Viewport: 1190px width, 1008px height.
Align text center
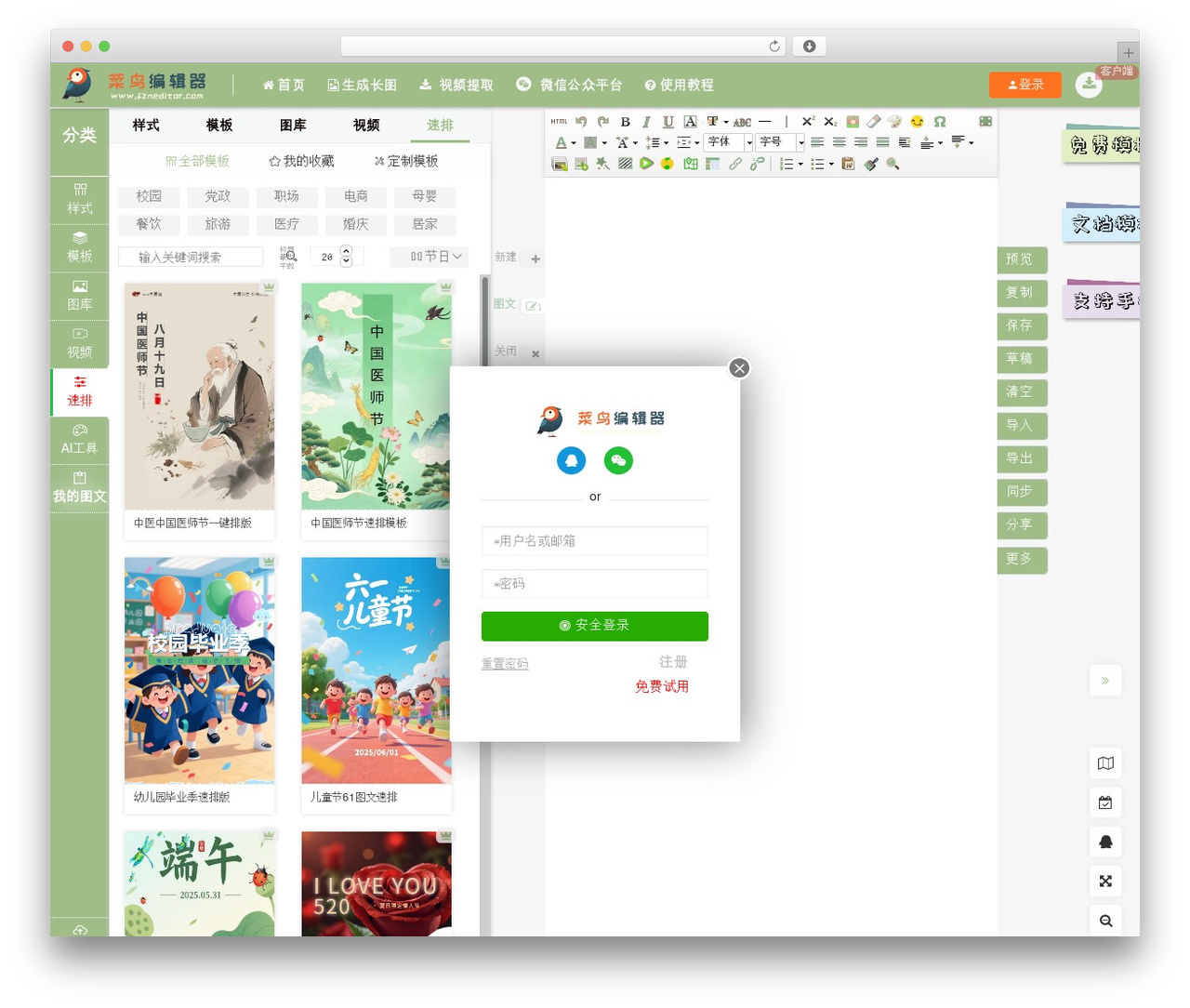840,142
